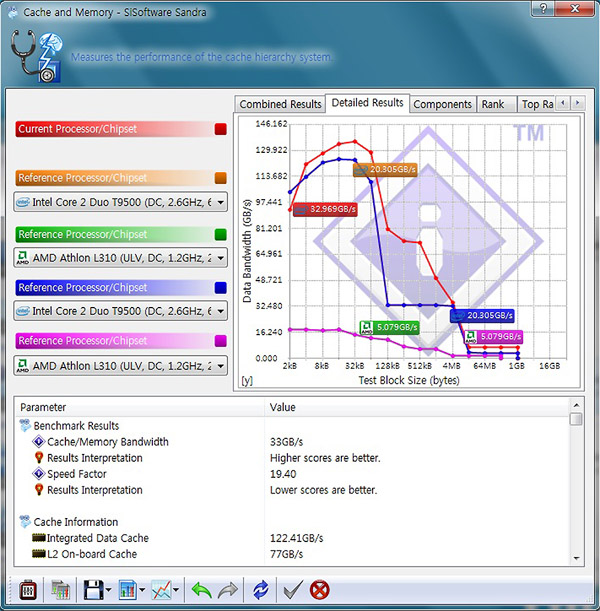Click the Cache/Memory Bandwidth diamond icon

(39, 441)
